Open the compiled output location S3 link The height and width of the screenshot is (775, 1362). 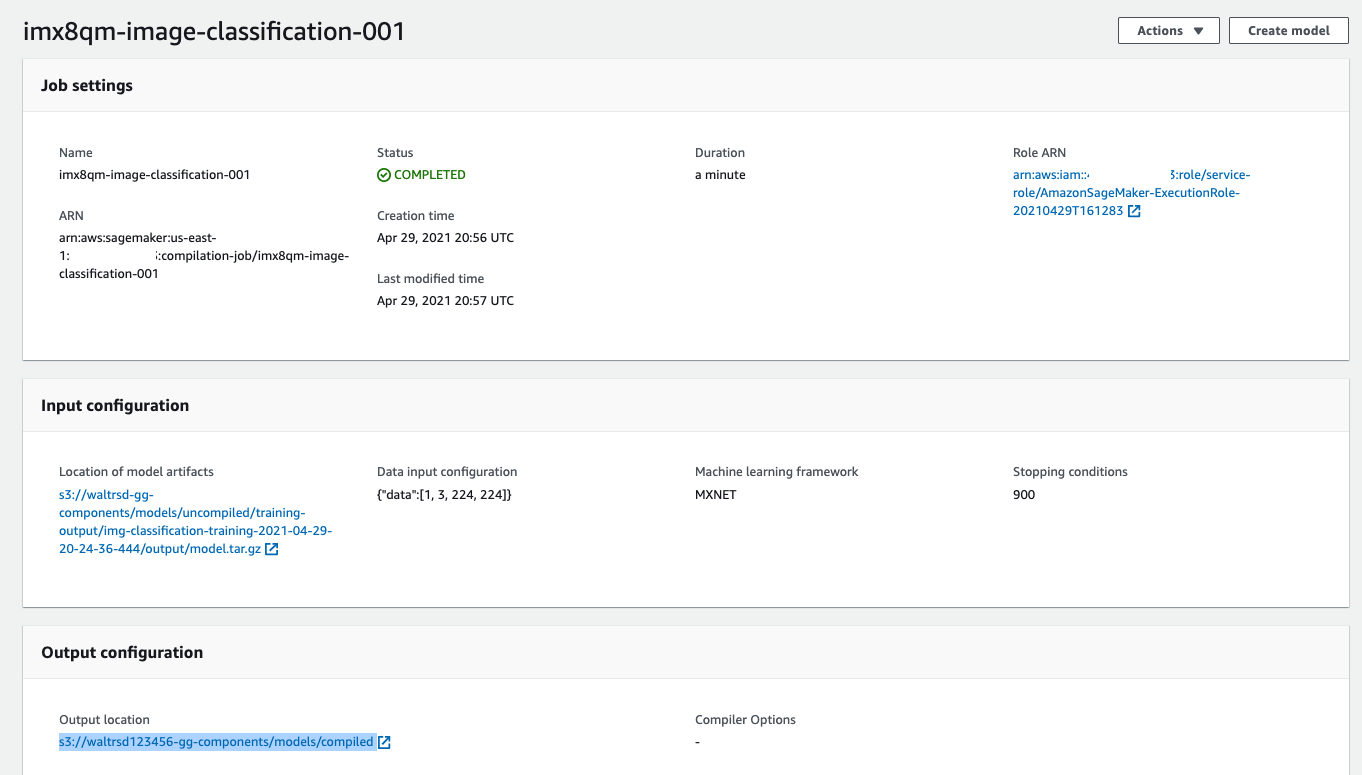(x=216, y=742)
